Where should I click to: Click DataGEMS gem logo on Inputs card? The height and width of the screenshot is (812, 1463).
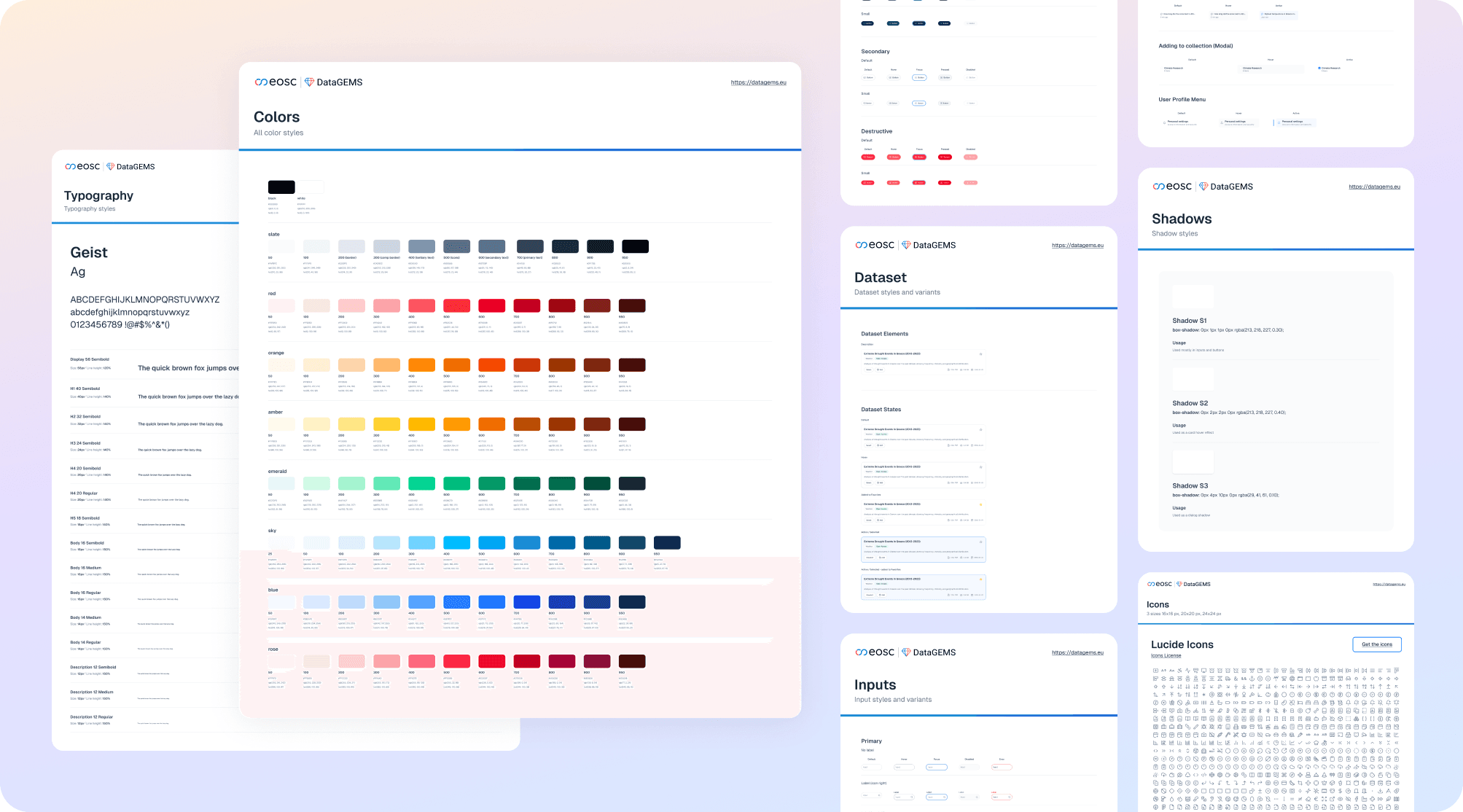pos(906,652)
